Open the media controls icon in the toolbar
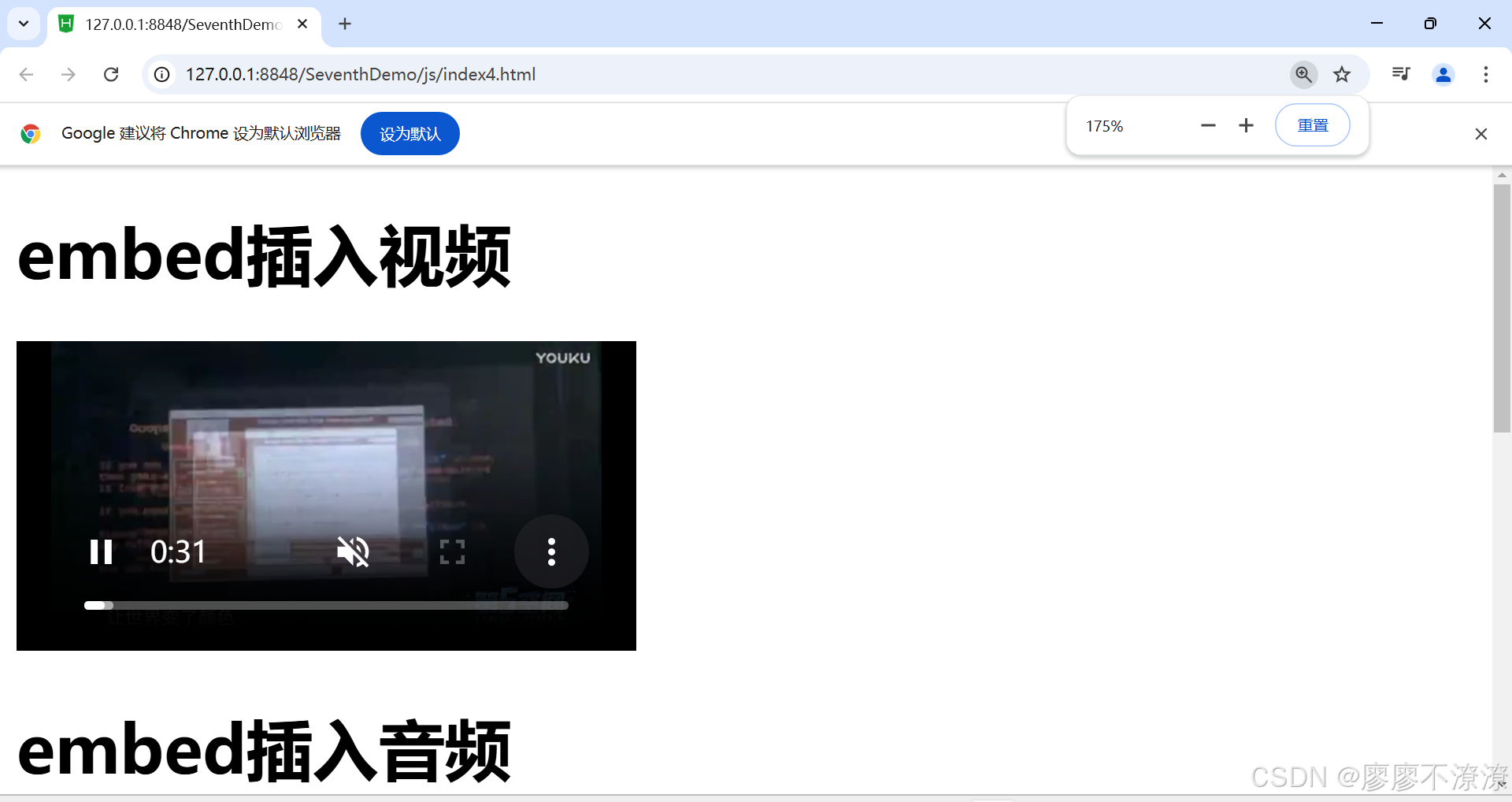The image size is (1512, 802). (1401, 74)
